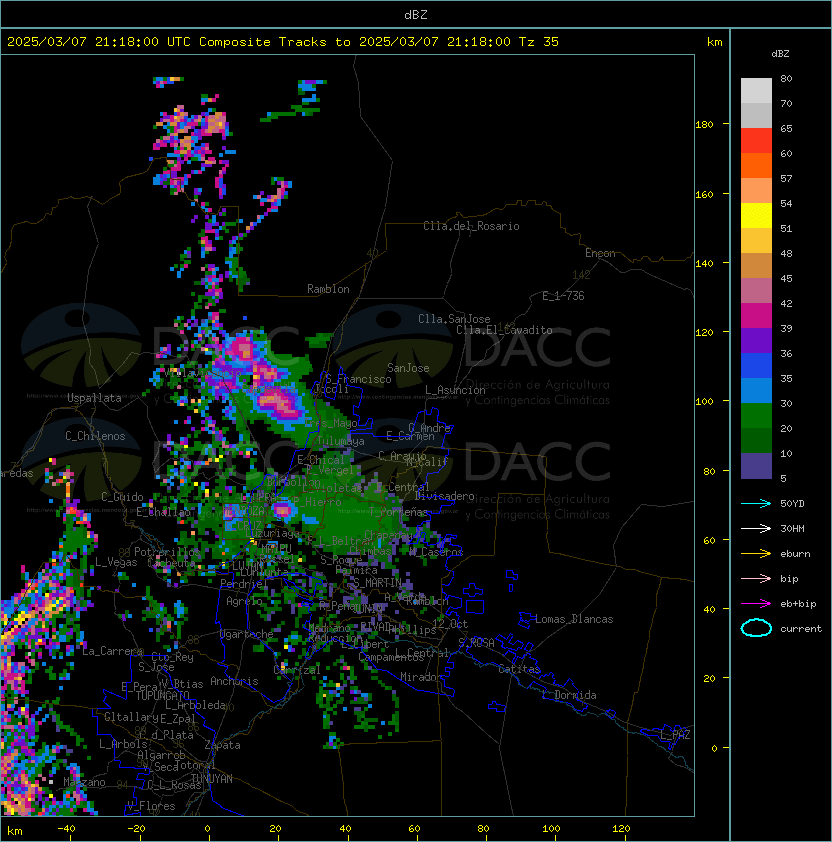The width and height of the screenshot is (832, 842).
Task: Click the Manzano map label
Action: (84, 782)
